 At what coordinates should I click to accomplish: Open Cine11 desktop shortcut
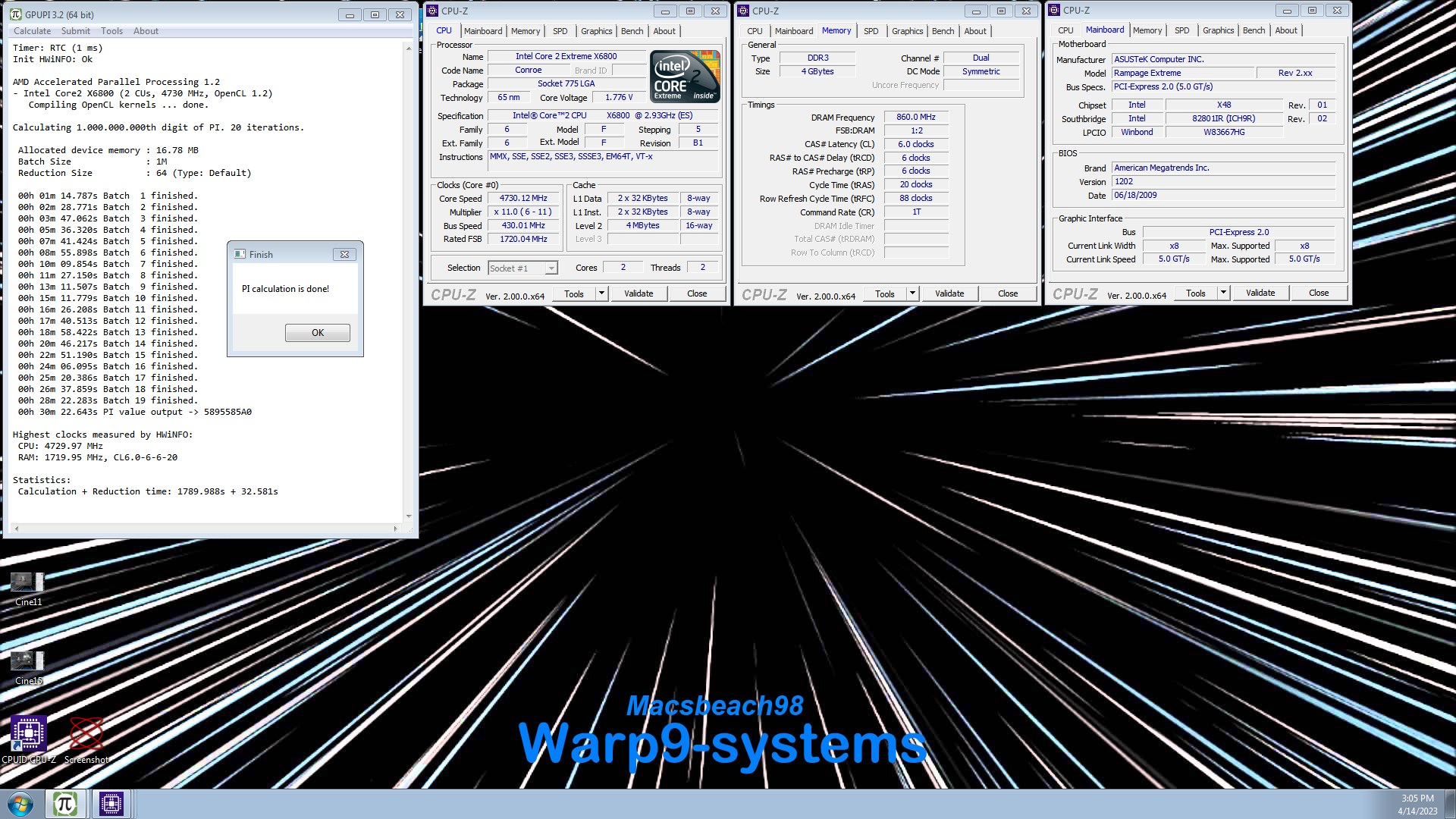pos(28,589)
